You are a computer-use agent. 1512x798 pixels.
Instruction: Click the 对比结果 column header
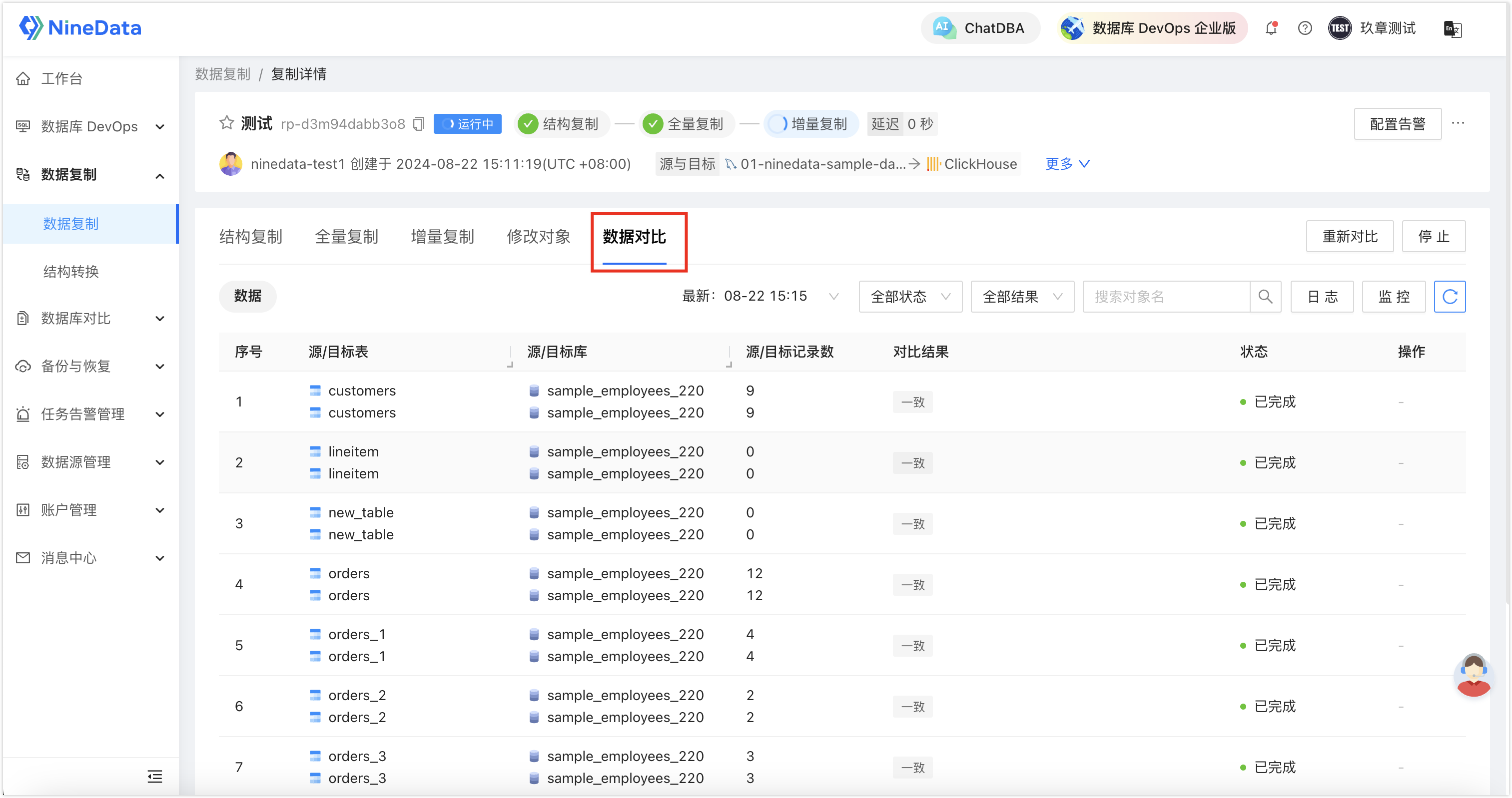tap(920, 352)
